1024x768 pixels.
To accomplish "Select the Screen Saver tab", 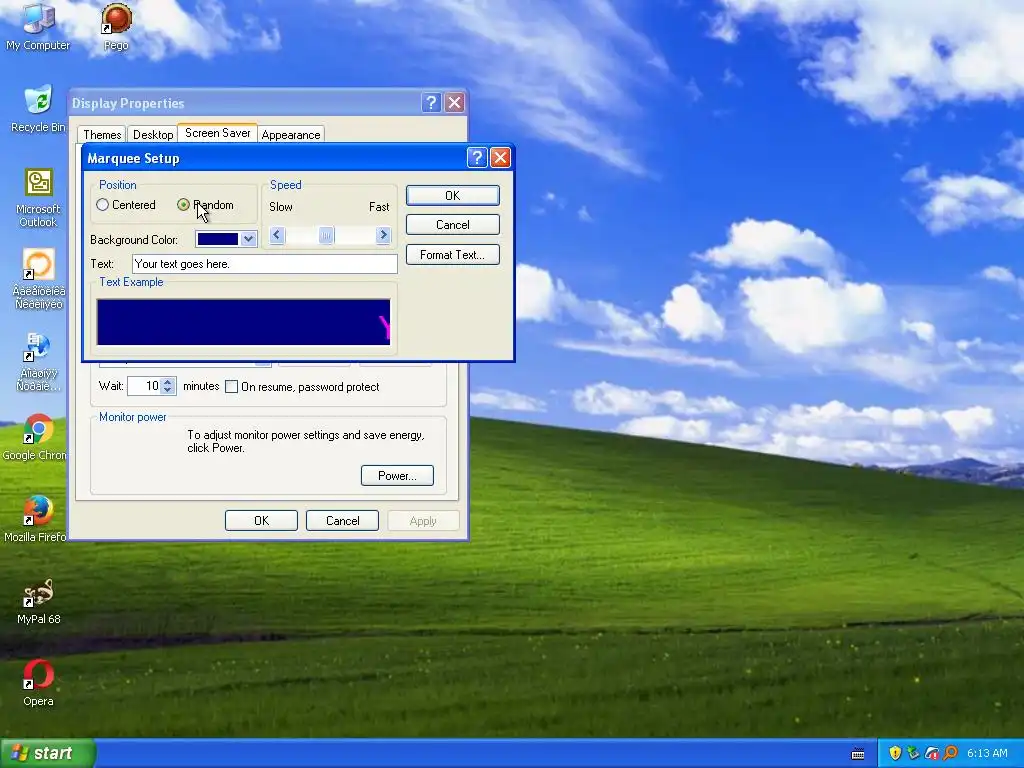I will tap(217, 133).
